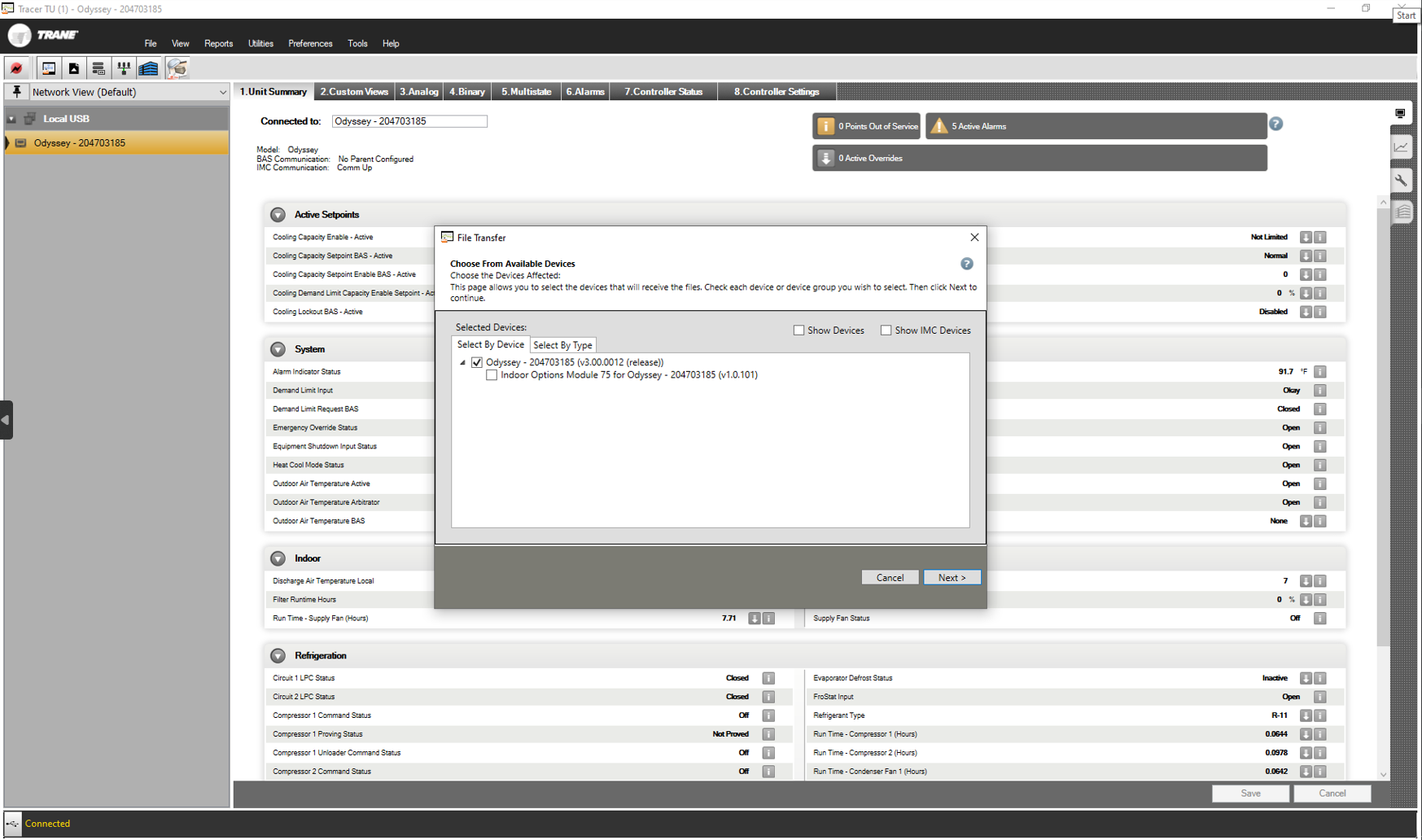The height and width of the screenshot is (840, 1422).
Task: Click info icon for Supply Fan Status
Action: pyautogui.click(x=1320, y=619)
